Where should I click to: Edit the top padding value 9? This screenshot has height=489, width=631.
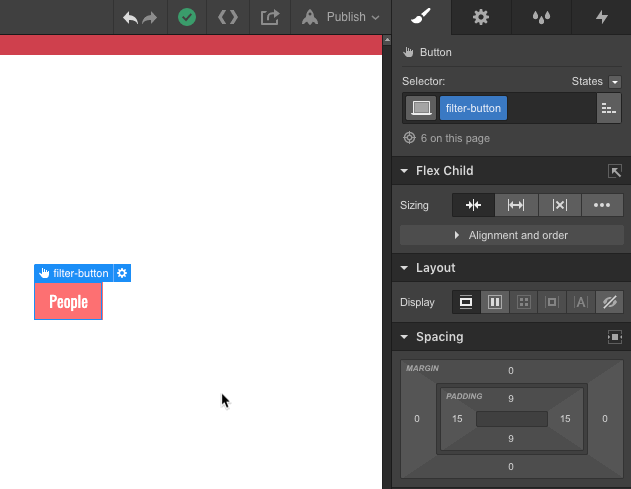click(x=511, y=398)
